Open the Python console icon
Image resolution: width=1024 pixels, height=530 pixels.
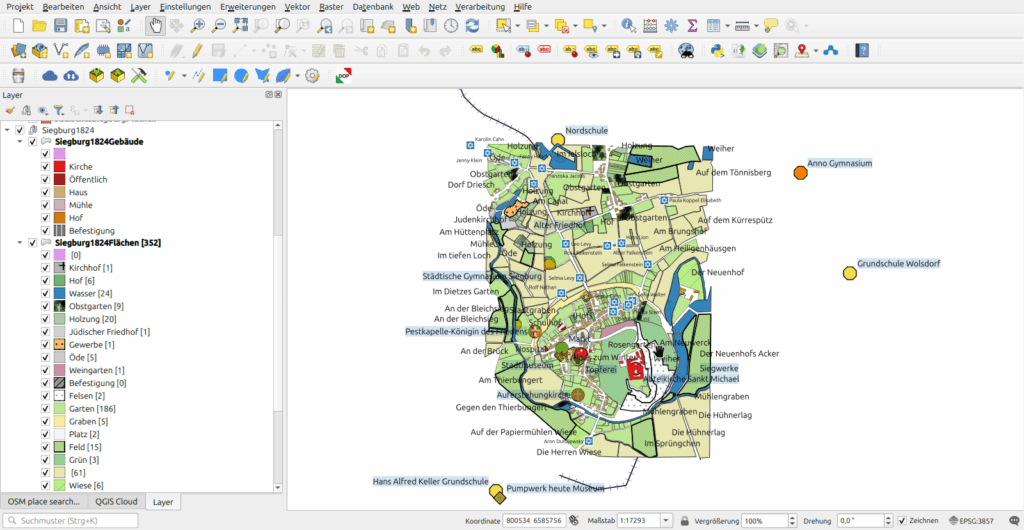coord(716,50)
